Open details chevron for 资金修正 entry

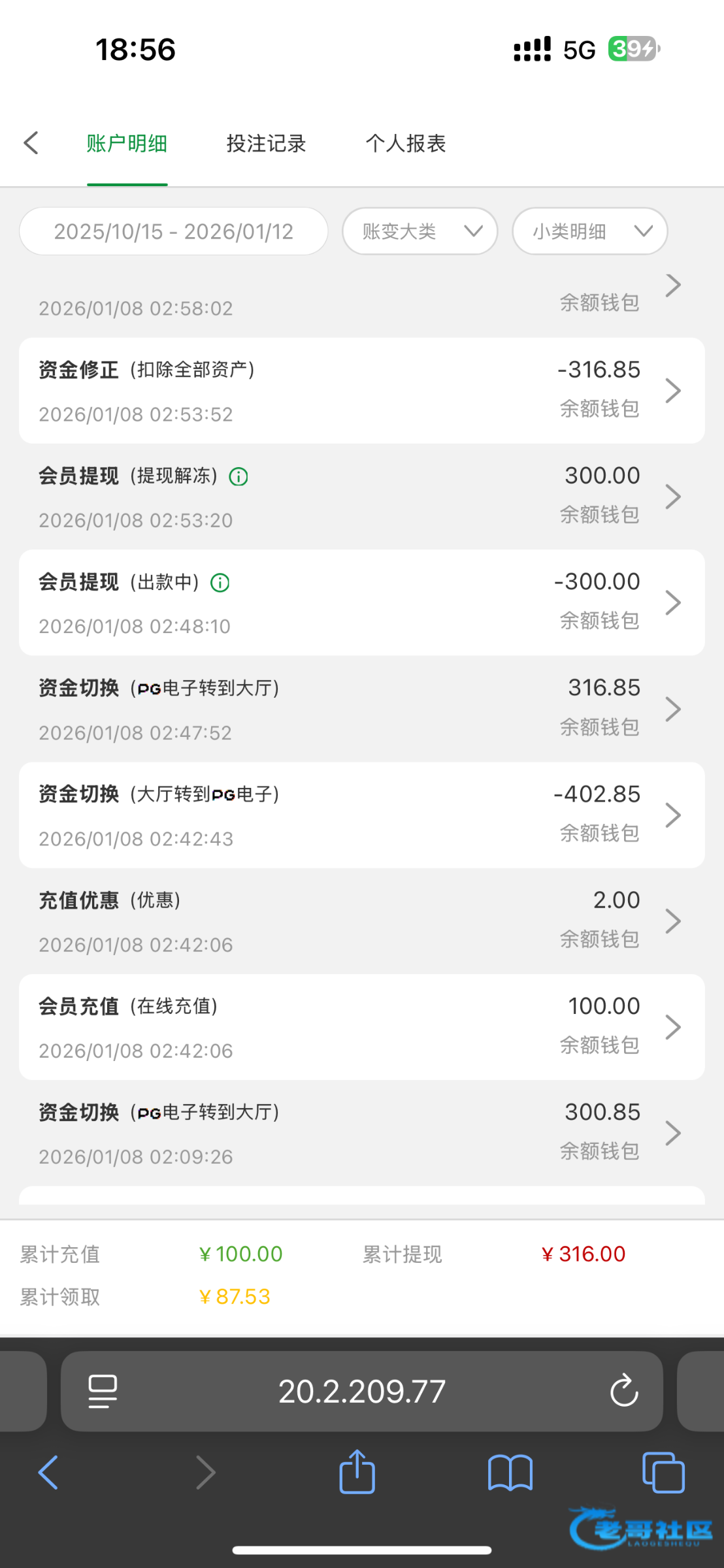tap(673, 391)
